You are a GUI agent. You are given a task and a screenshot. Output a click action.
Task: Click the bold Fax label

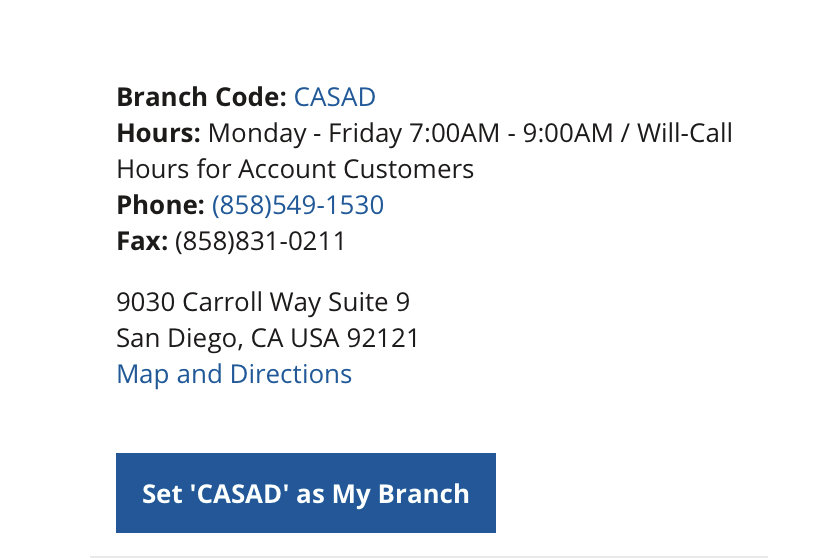click(x=142, y=241)
